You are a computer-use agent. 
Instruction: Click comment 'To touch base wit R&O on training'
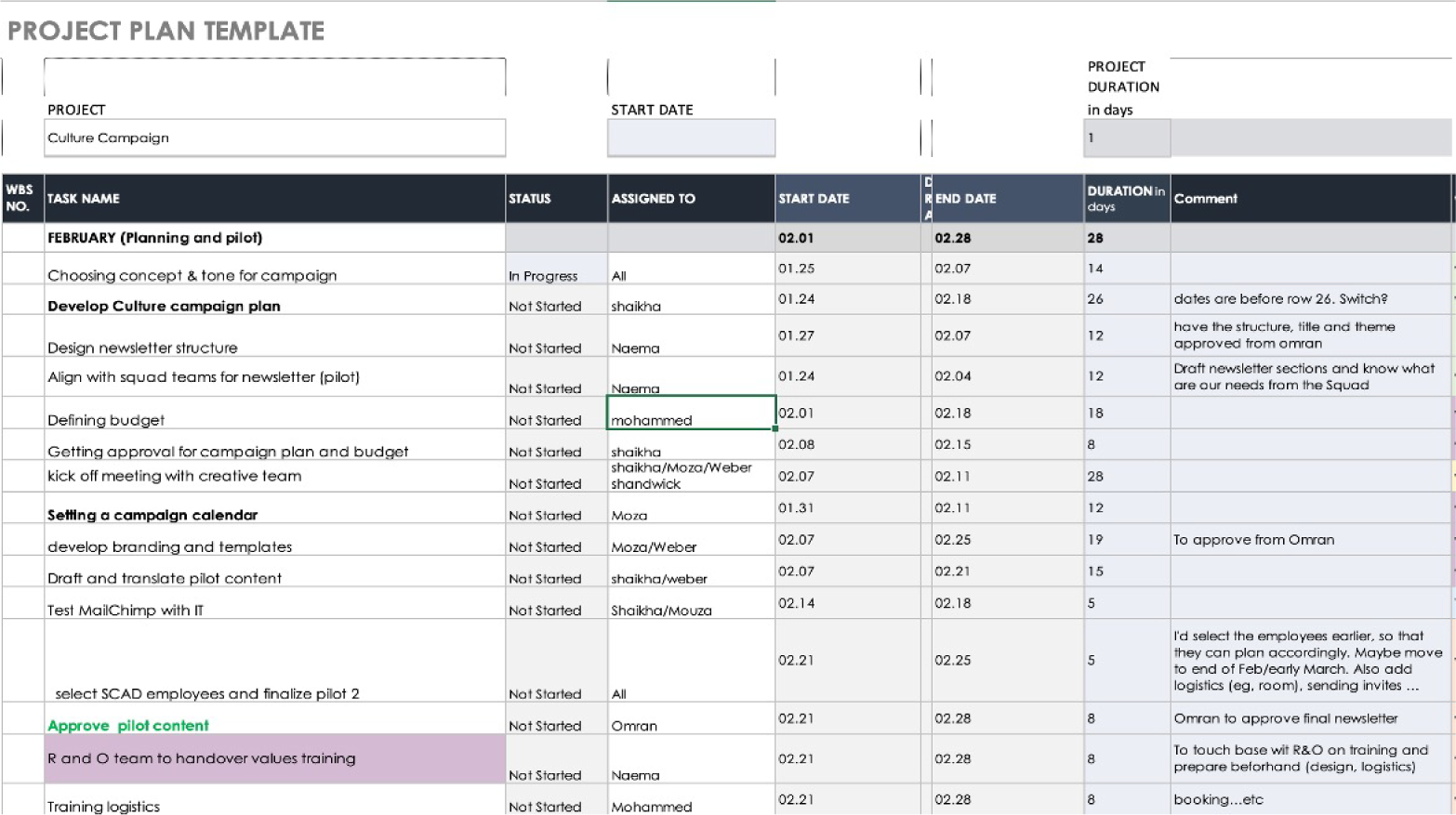[1311, 758]
